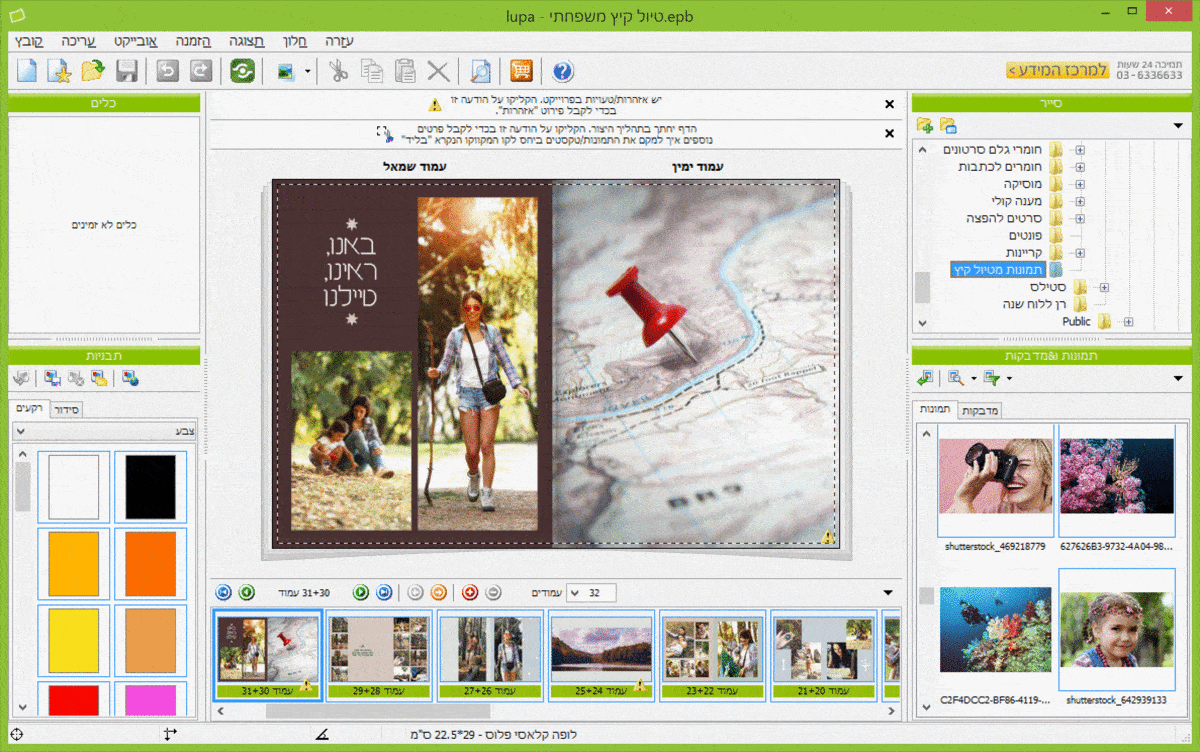The width and height of the screenshot is (1200, 752).
Task: Select the עמוד 24+25 spread thumbnail
Action: click(600, 650)
